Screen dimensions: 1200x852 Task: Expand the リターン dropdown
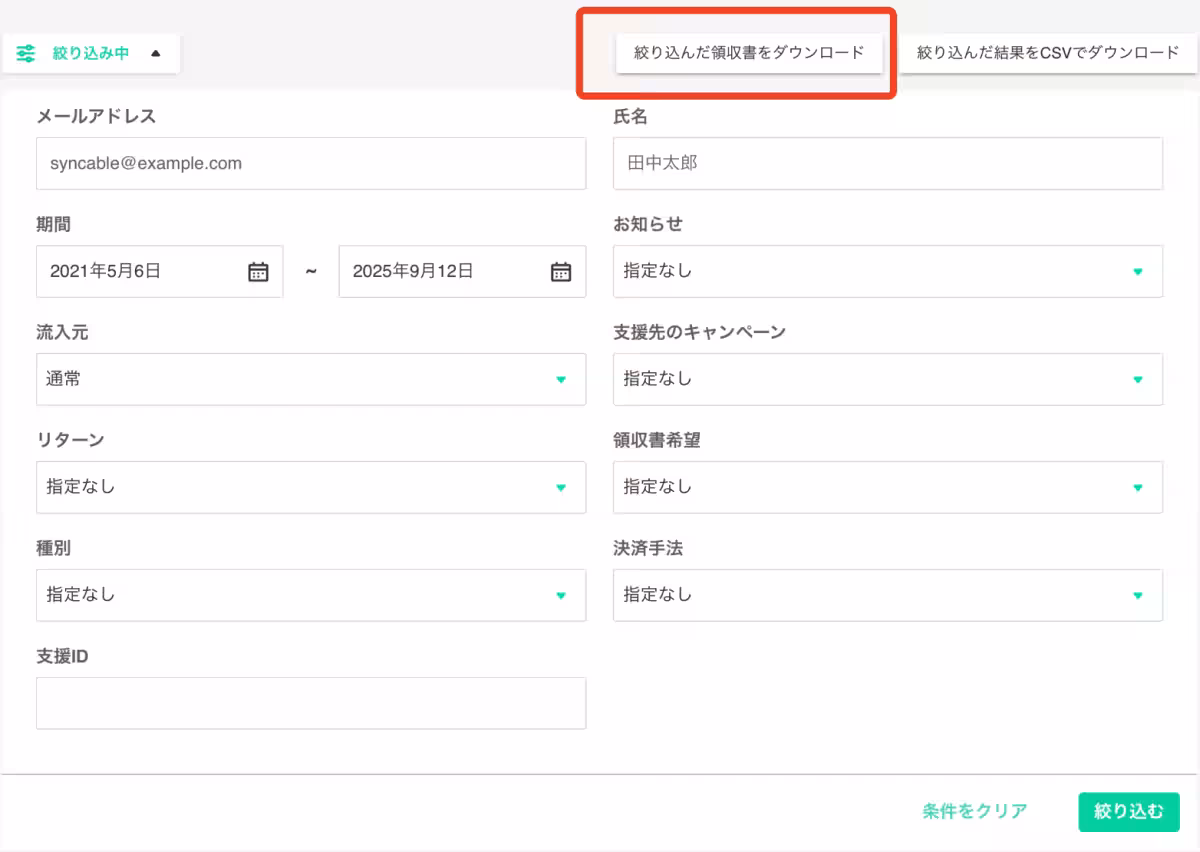(x=310, y=487)
